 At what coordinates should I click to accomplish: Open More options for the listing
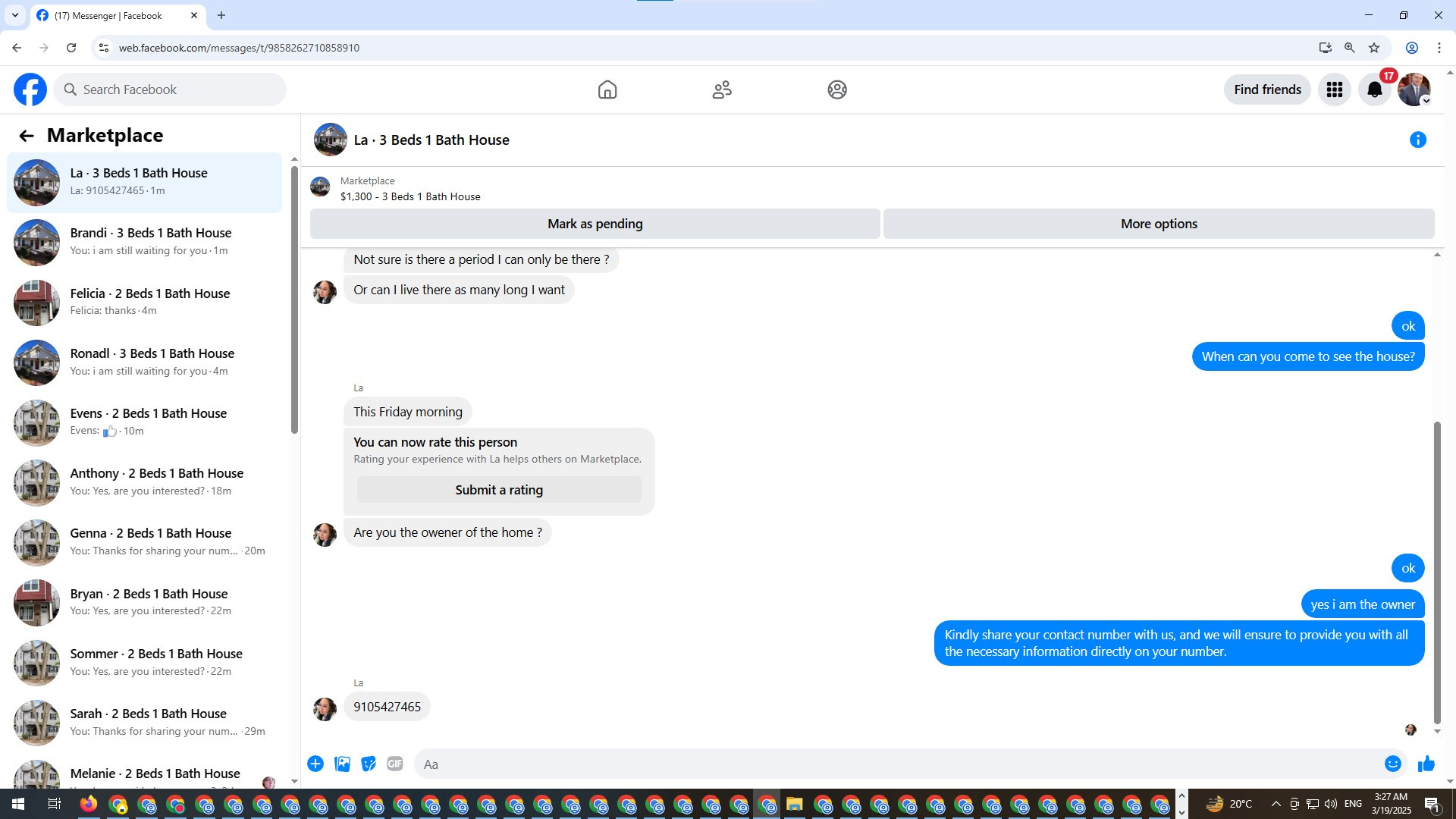[x=1159, y=224]
